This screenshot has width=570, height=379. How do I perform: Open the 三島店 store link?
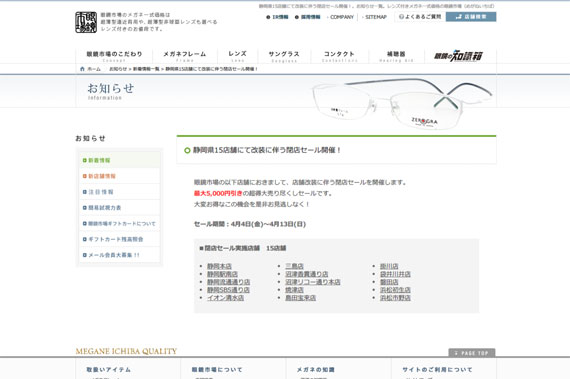294,266
